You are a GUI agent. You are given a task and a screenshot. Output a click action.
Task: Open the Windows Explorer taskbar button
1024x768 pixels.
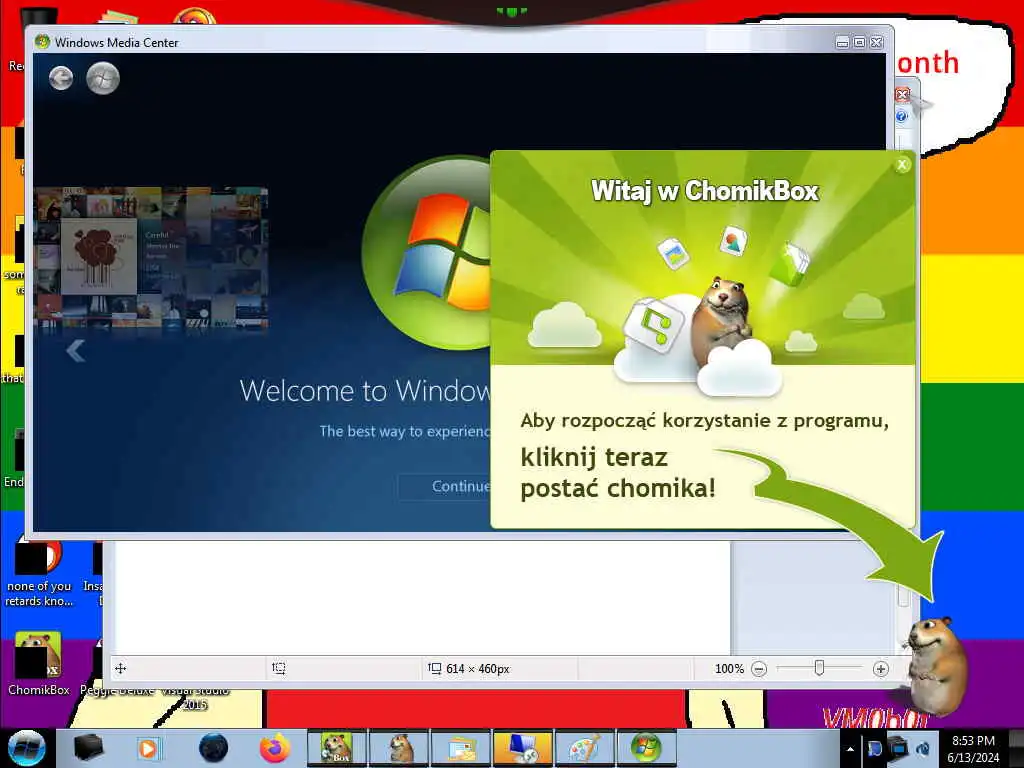click(461, 748)
